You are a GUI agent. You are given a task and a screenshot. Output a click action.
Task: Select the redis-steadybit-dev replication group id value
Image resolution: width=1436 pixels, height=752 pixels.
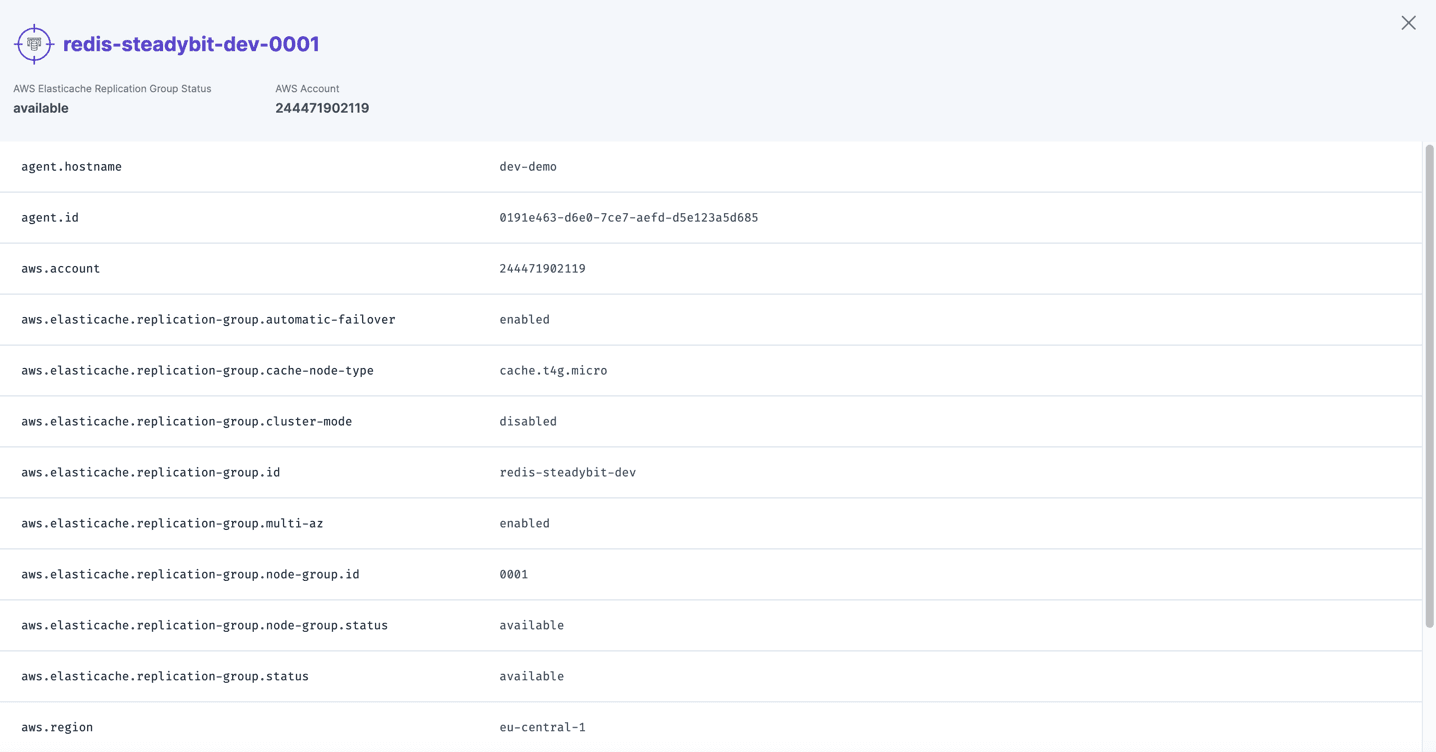(x=567, y=473)
